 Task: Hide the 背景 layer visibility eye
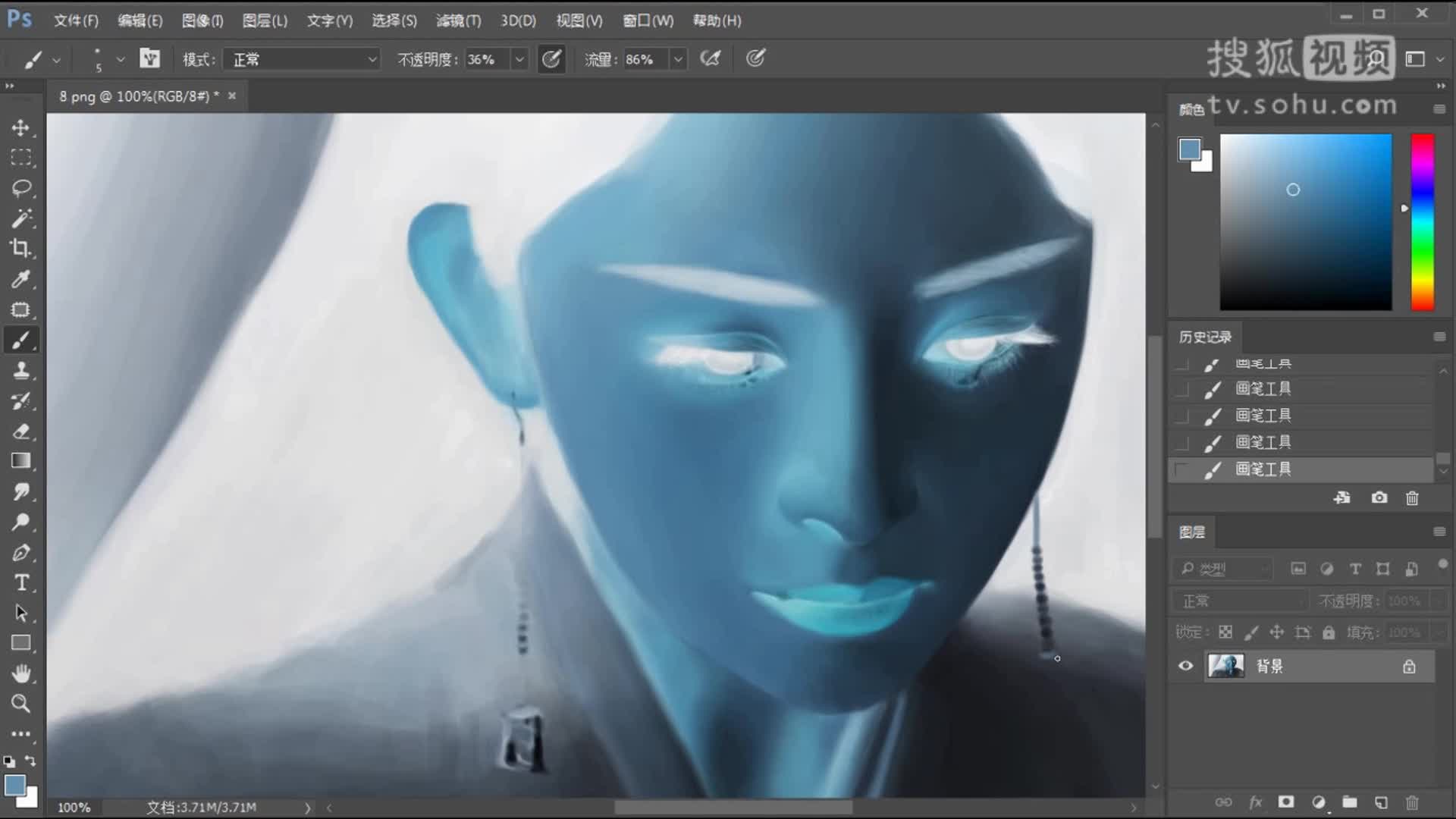point(1186,666)
